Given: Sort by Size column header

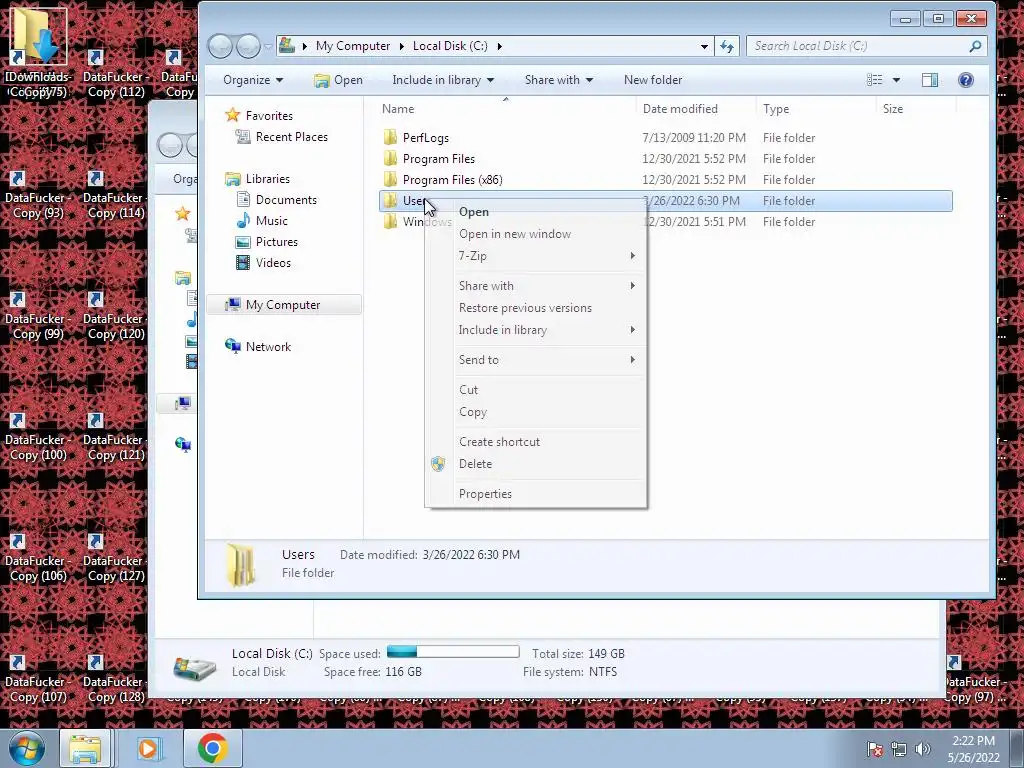Looking at the screenshot, I should 893,108.
